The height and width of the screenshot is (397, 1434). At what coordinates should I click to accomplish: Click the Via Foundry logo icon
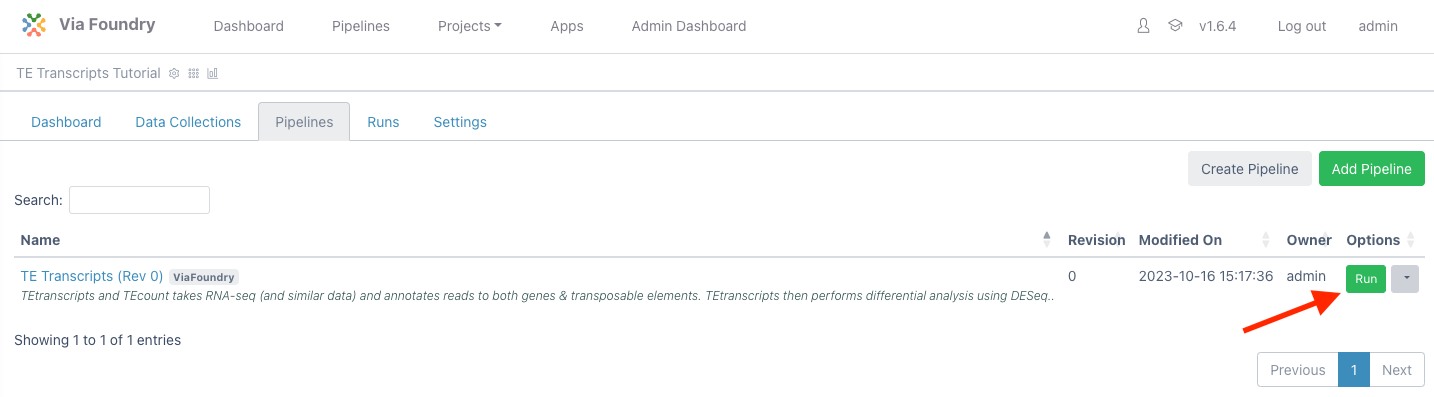(35, 25)
